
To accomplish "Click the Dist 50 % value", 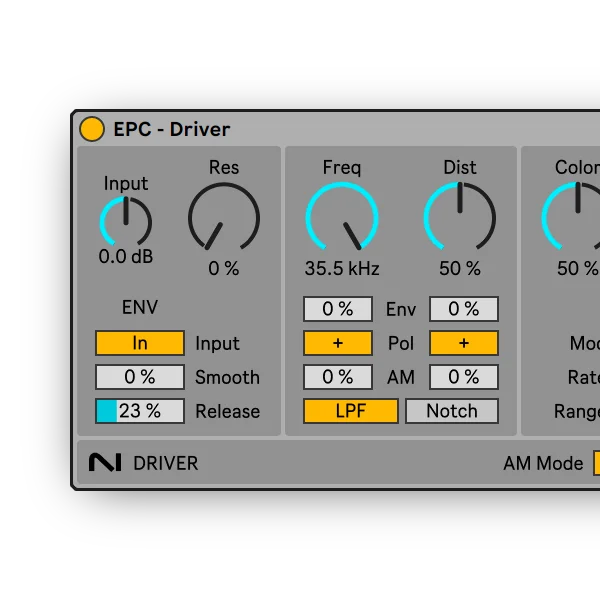I will click(x=460, y=268).
